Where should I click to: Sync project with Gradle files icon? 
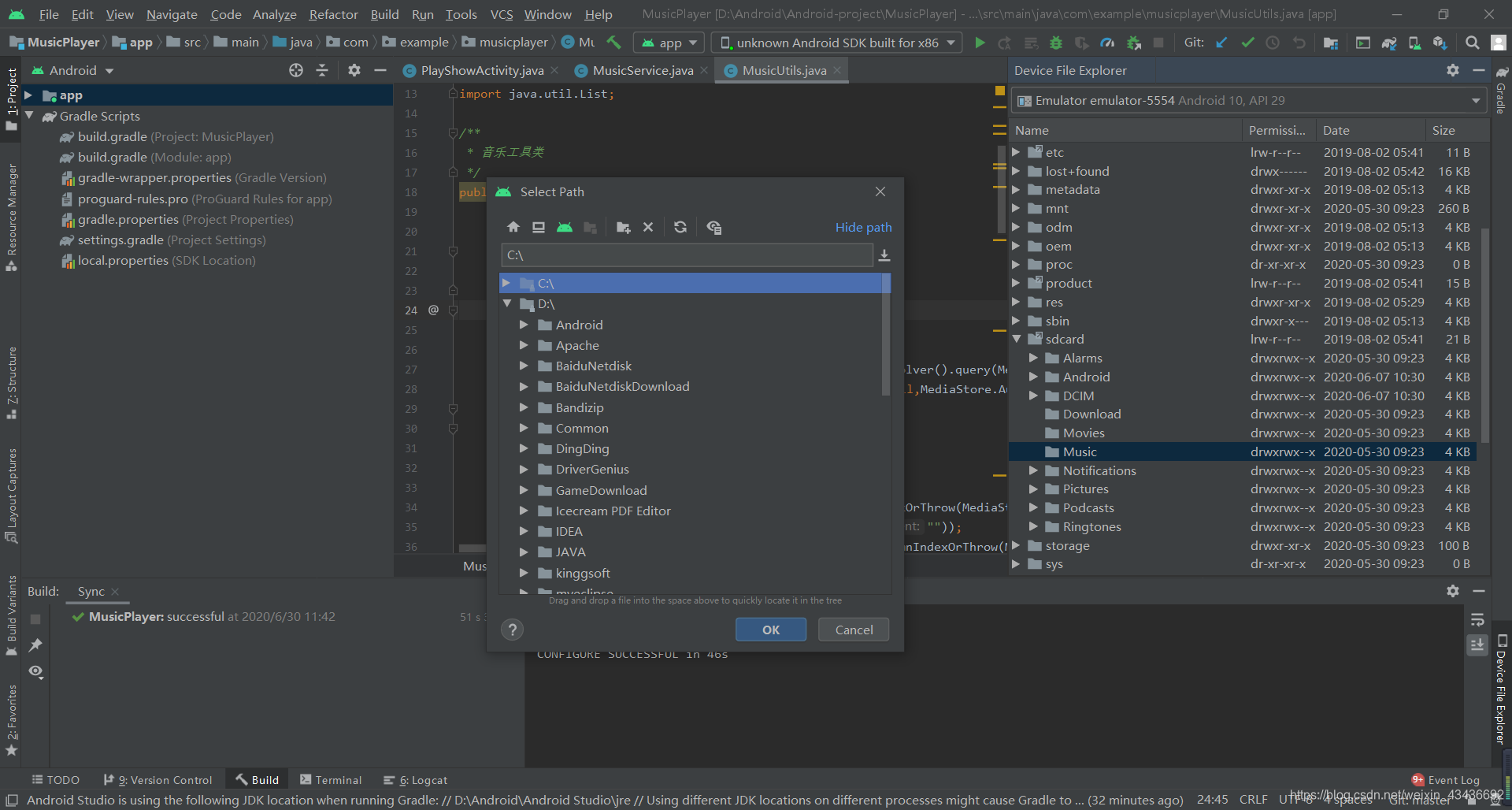tap(1389, 43)
